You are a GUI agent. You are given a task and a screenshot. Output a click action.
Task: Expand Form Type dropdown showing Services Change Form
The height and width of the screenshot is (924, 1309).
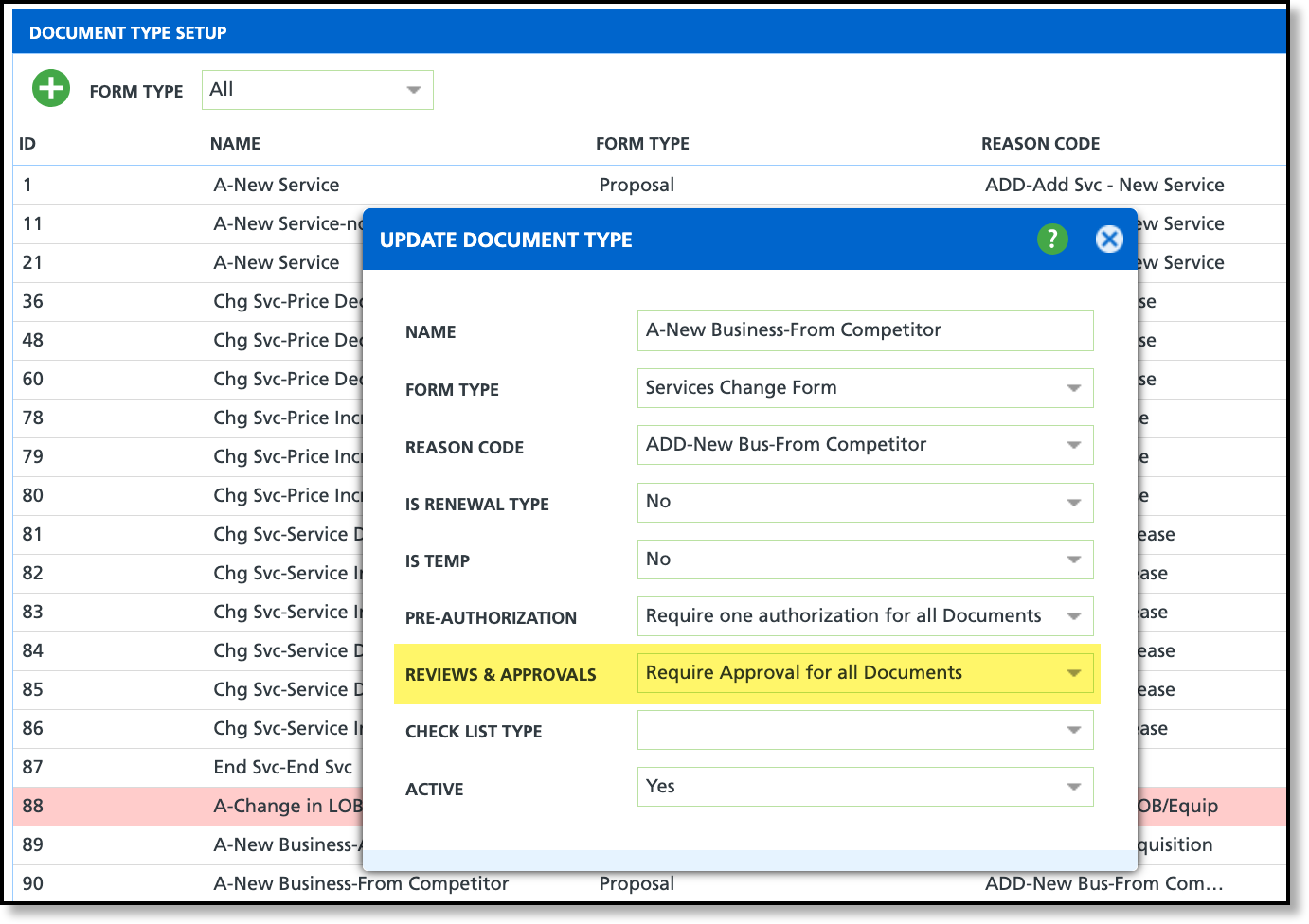tap(865, 388)
